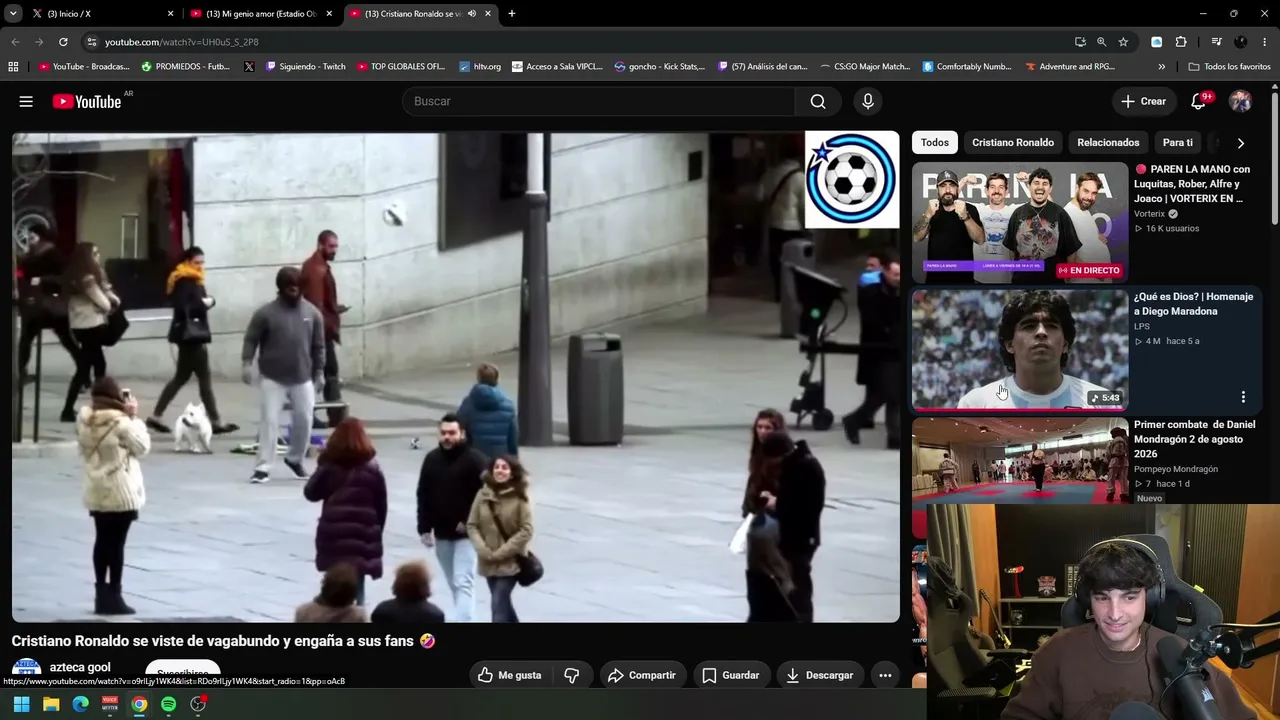Bookmark this page with the star

(1123, 42)
